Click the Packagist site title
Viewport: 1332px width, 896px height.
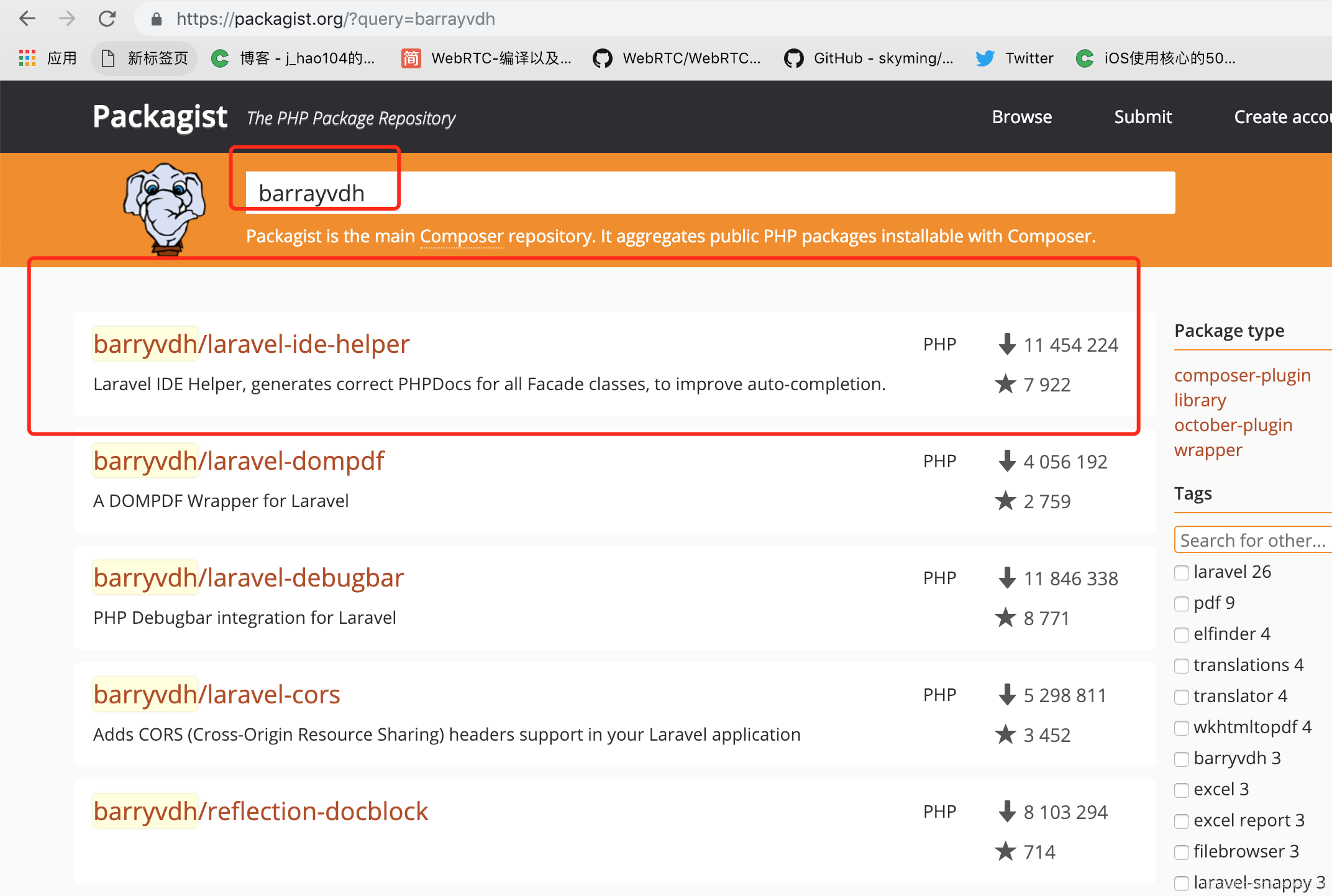160,117
